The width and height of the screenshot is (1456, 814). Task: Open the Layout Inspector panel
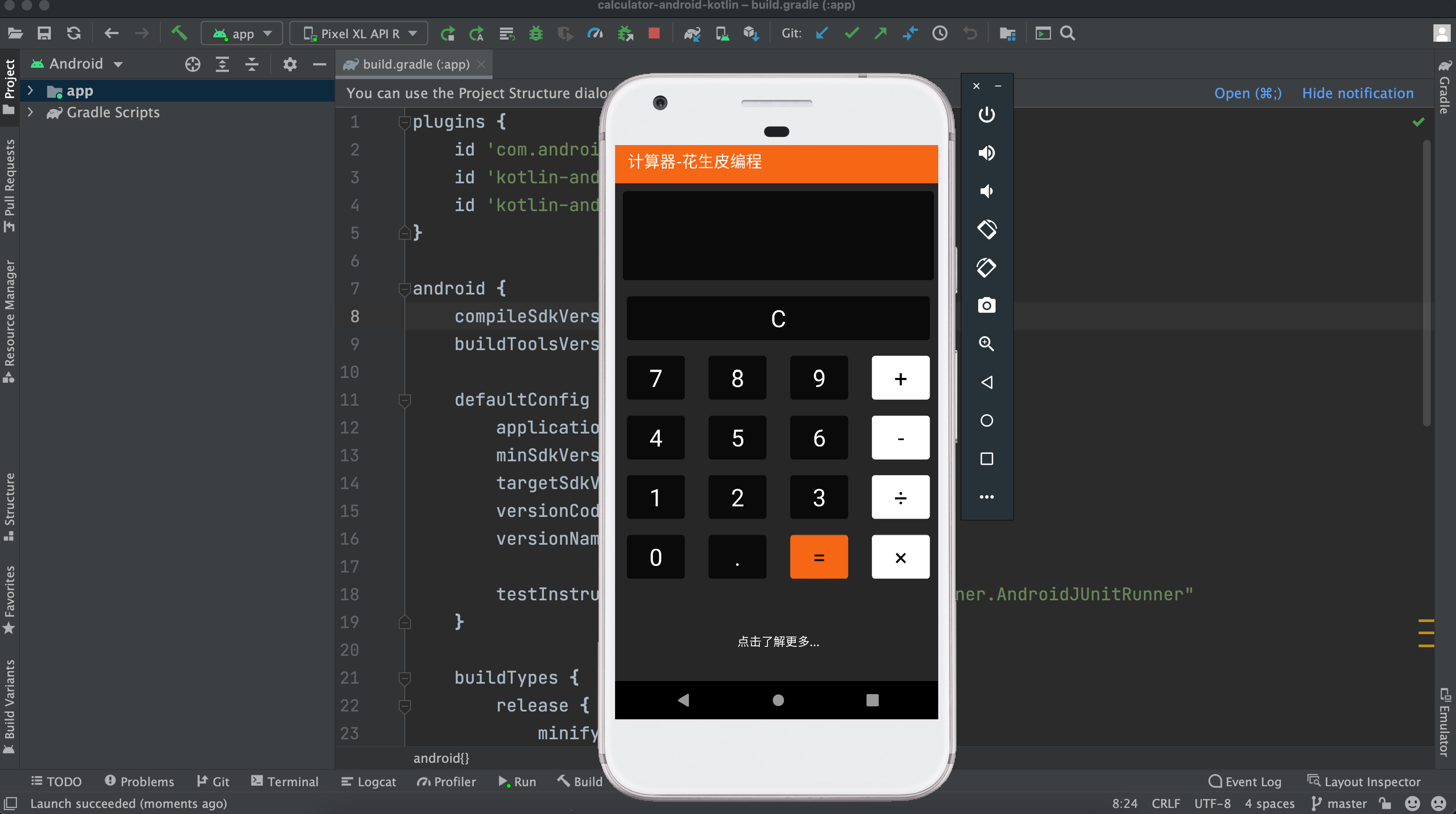point(1364,782)
